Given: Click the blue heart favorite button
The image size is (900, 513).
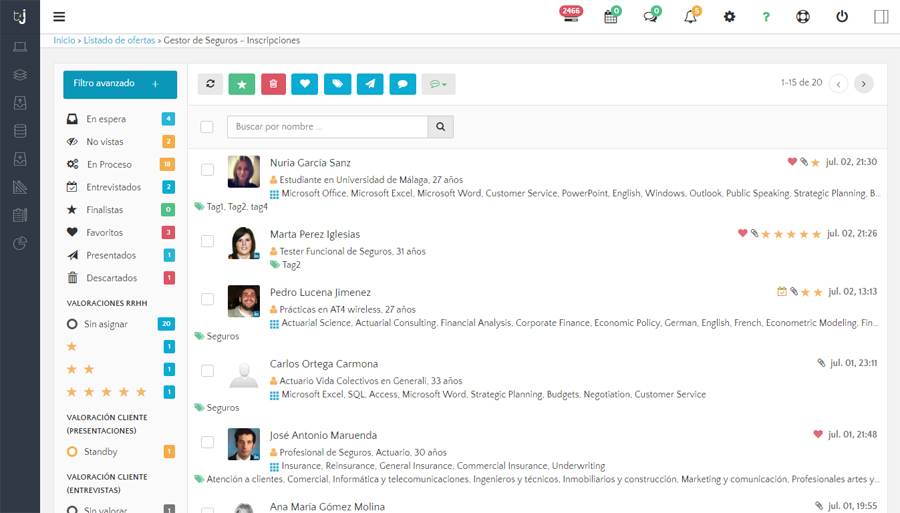Looking at the screenshot, I should pos(305,84).
